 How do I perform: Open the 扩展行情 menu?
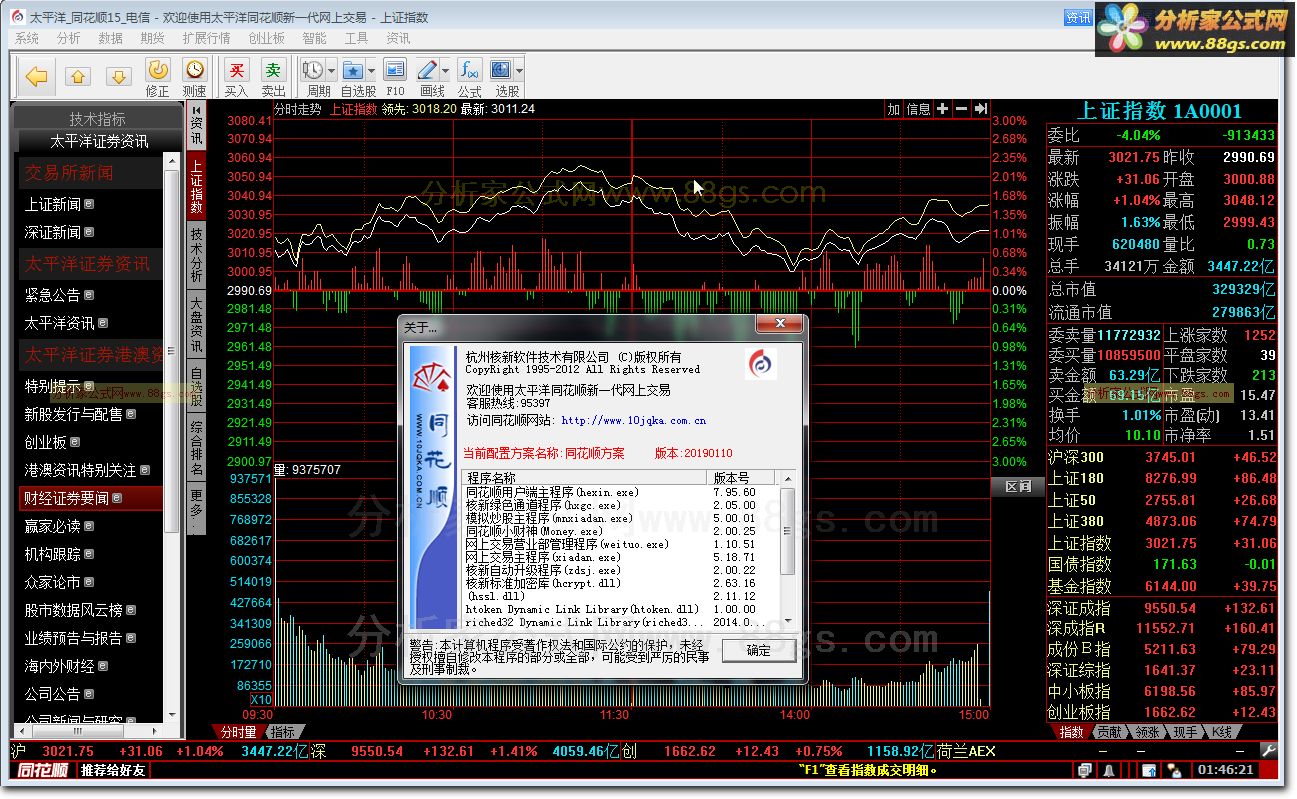(x=206, y=38)
